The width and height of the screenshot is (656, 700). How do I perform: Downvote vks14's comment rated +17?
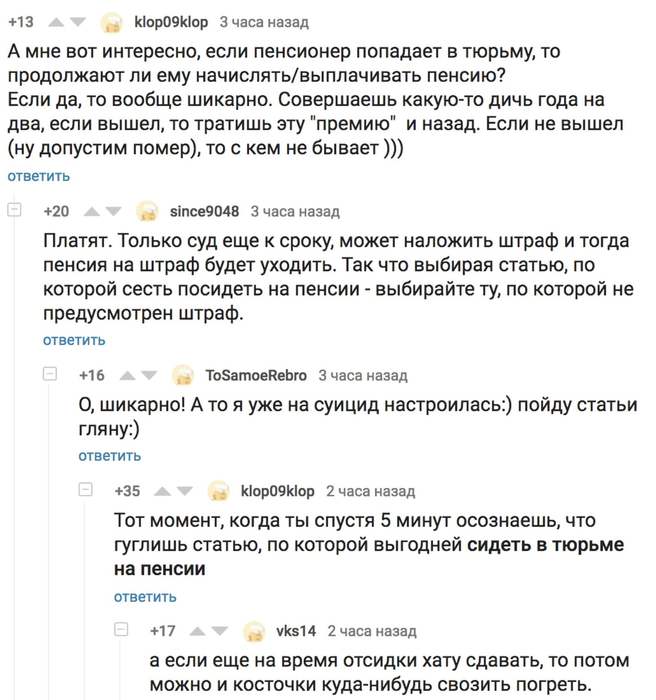click(x=220, y=631)
